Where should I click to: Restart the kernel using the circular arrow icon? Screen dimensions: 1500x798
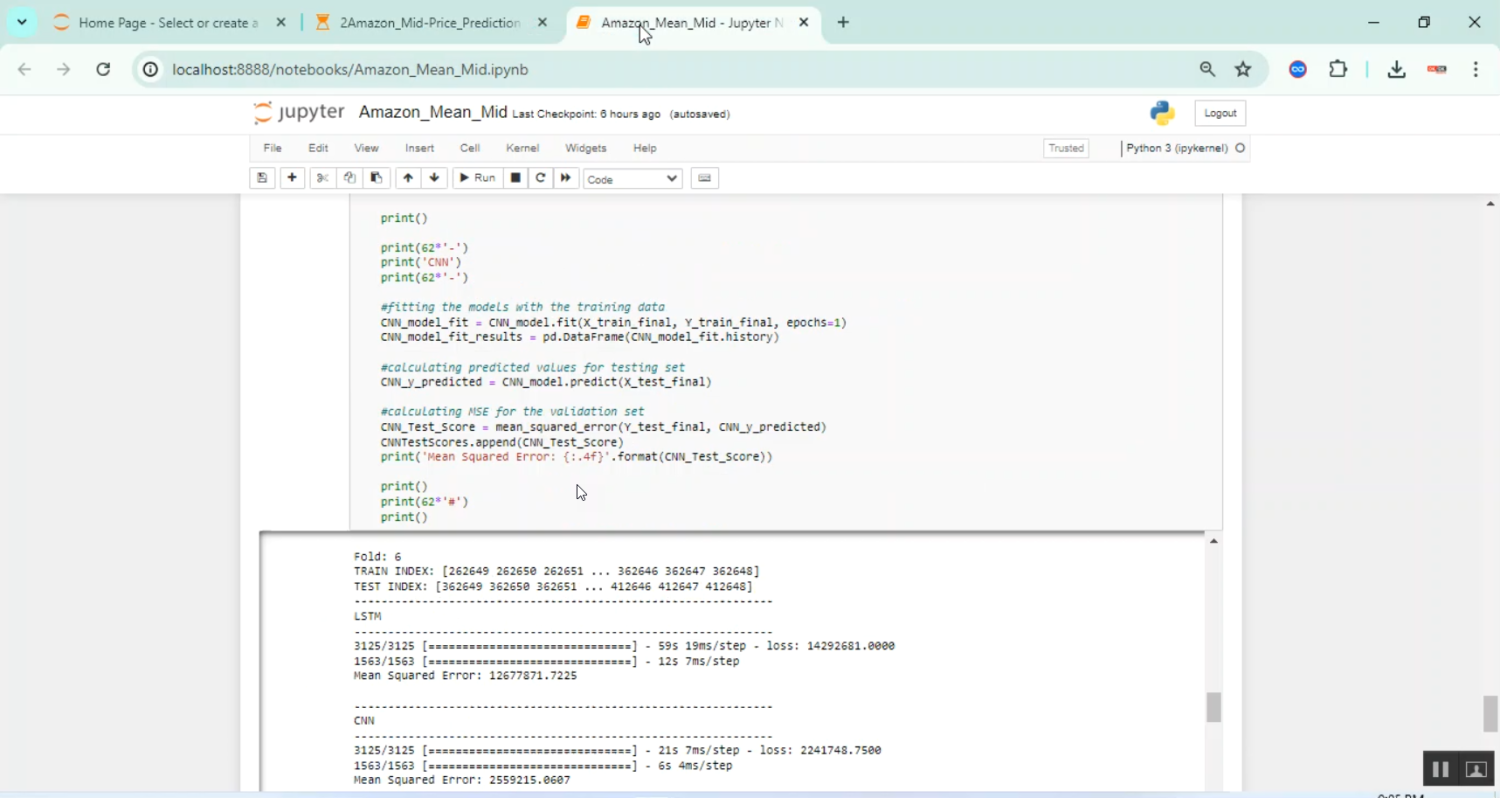(x=541, y=178)
